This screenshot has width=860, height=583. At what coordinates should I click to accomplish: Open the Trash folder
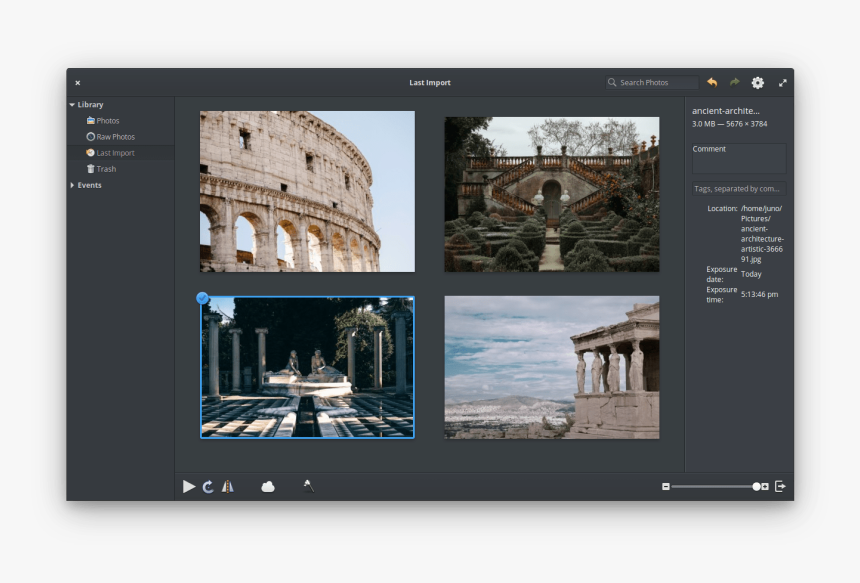[103, 168]
